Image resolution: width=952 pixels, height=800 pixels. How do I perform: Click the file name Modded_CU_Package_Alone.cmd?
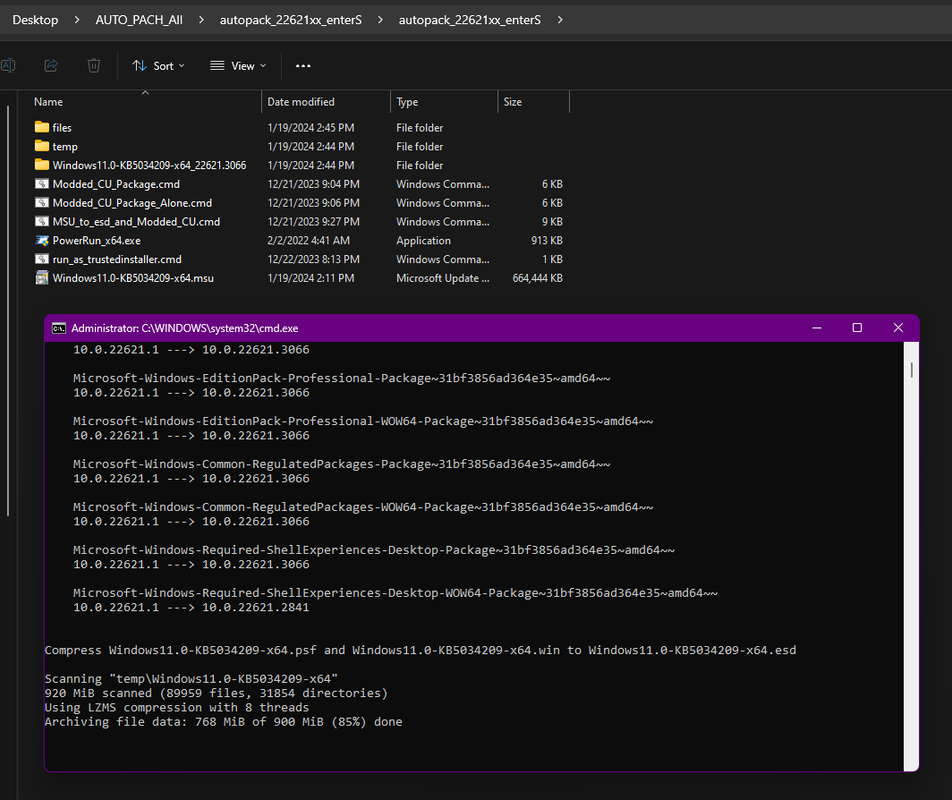[132, 203]
